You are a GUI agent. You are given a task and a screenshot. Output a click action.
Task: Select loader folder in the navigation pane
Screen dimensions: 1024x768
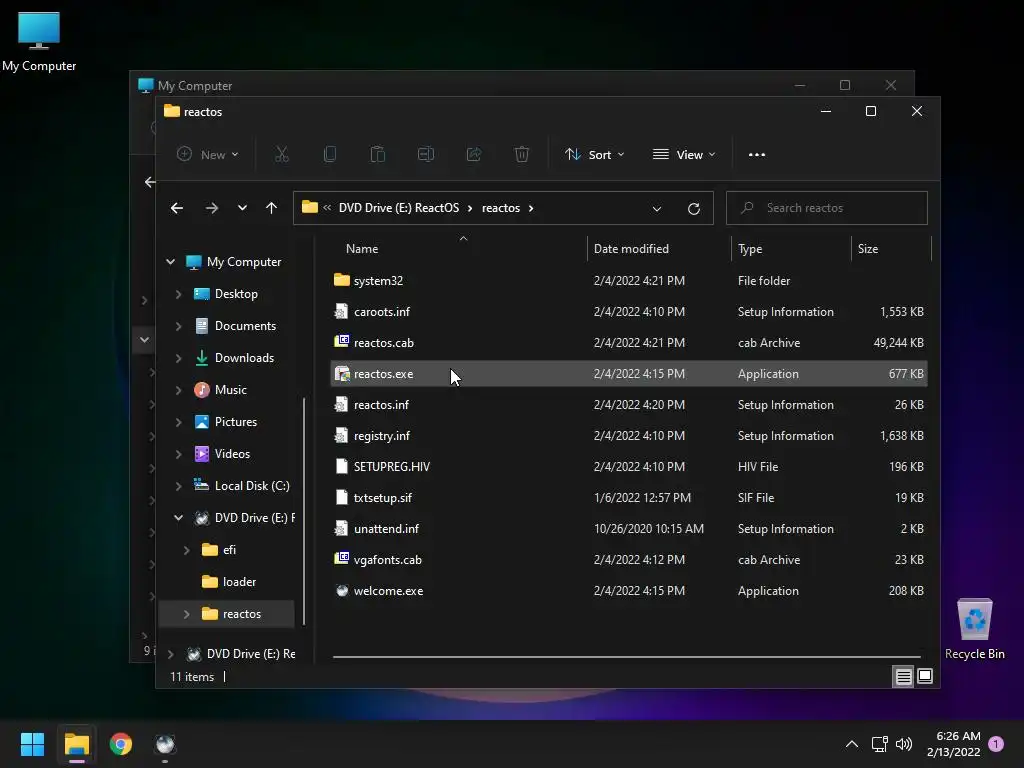(x=239, y=582)
